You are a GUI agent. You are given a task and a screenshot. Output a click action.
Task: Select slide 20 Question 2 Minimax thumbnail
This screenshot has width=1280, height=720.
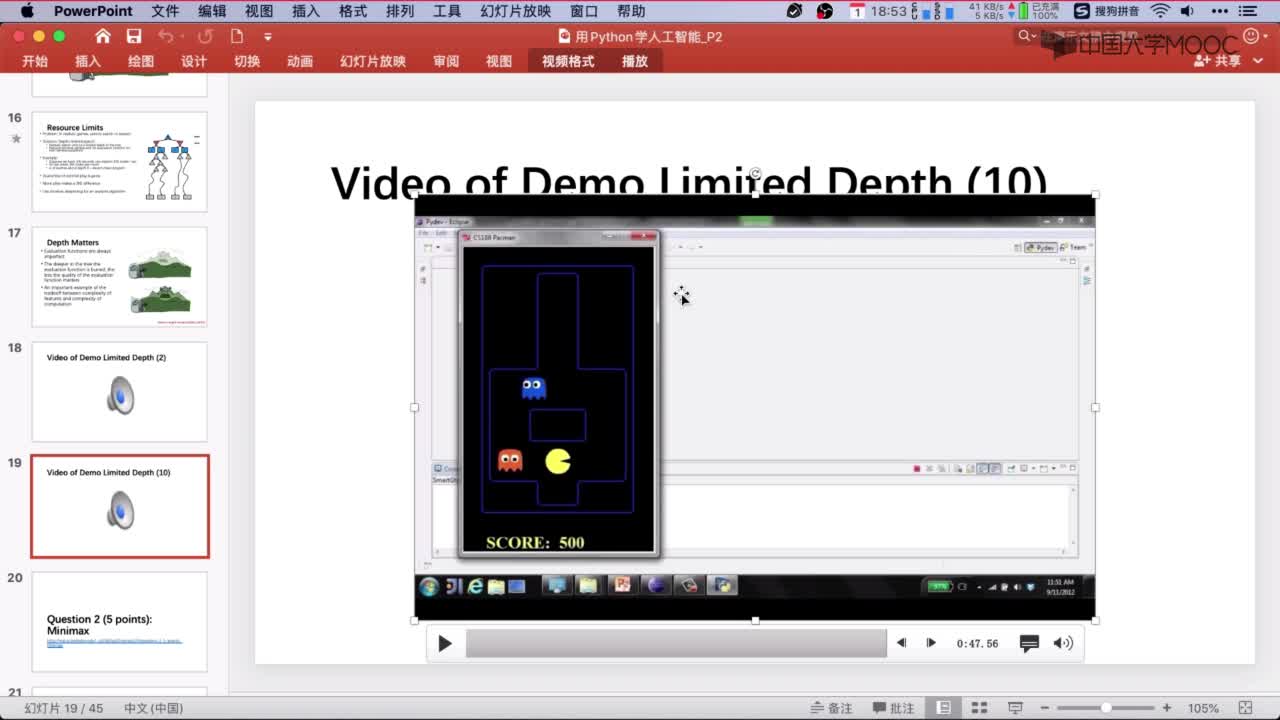119,622
